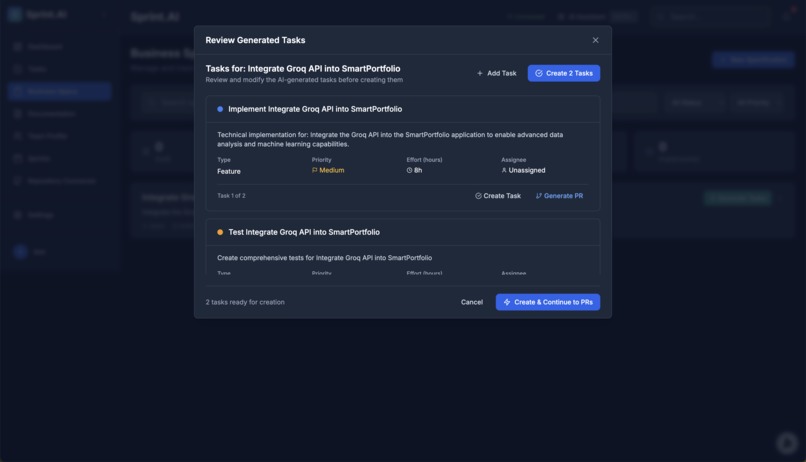806x462 pixels.
Task: Click the Tasks for: Integrate Groq API heading
Action: click(303, 68)
